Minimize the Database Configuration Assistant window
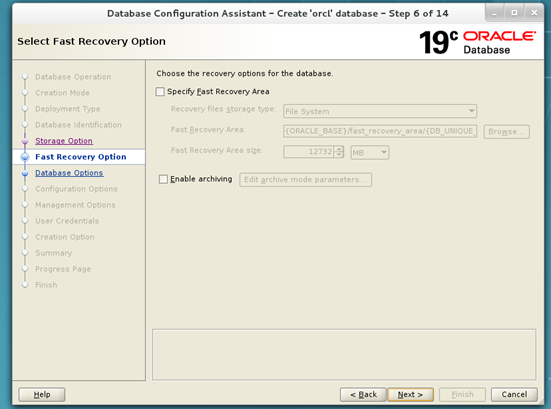The width and height of the screenshot is (551, 409). click(x=495, y=13)
